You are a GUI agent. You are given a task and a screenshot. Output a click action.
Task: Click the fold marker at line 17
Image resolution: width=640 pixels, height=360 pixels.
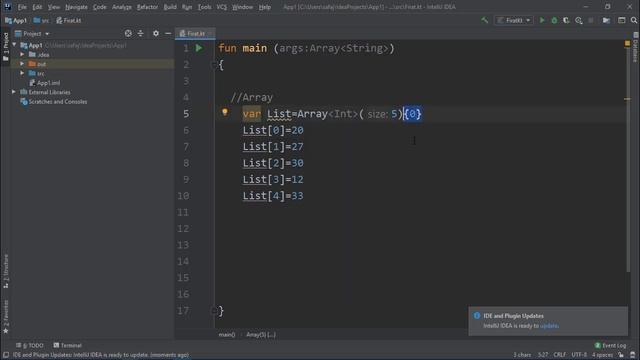[214, 311]
